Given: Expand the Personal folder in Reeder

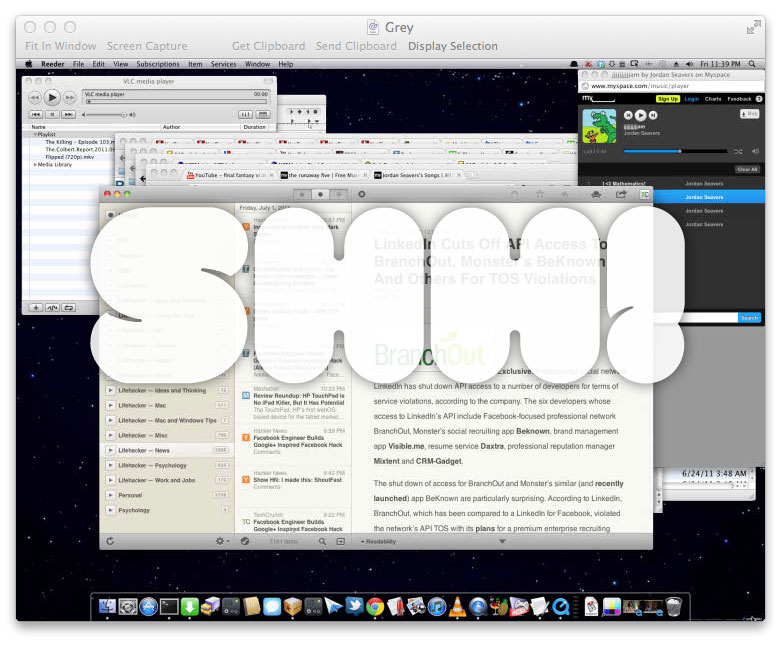Looking at the screenshot, I should point(110,495).
